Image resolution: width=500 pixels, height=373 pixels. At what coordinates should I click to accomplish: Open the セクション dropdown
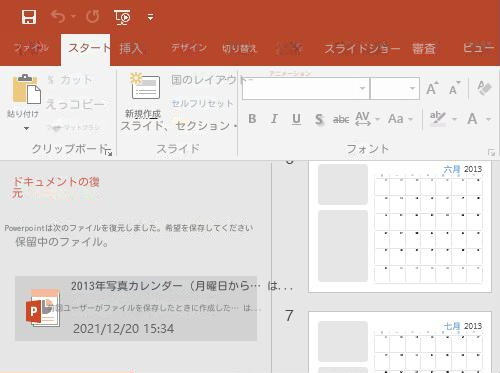click(x=206, y=126)
